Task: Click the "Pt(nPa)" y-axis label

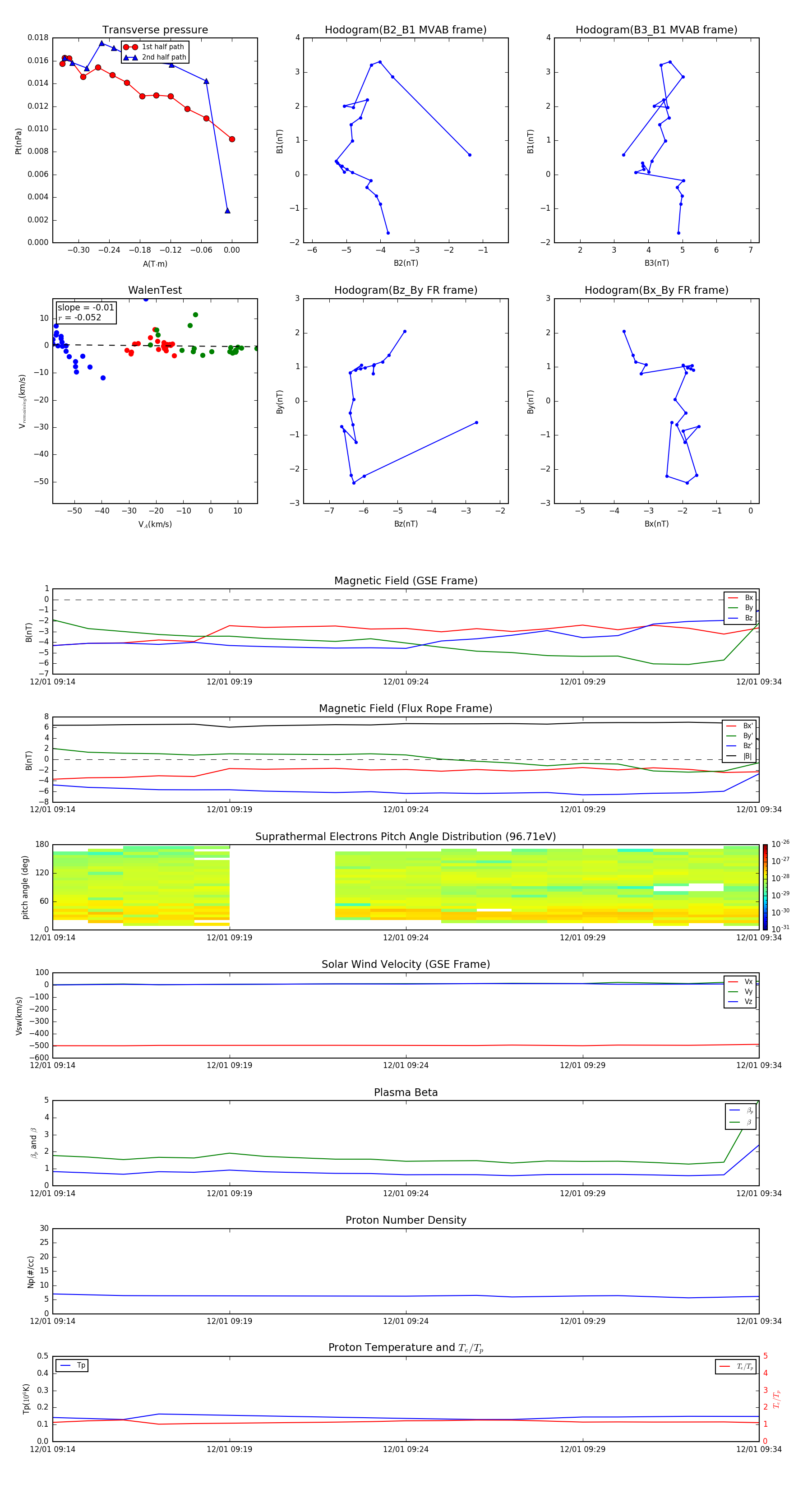Action: (x=18, y=140)
